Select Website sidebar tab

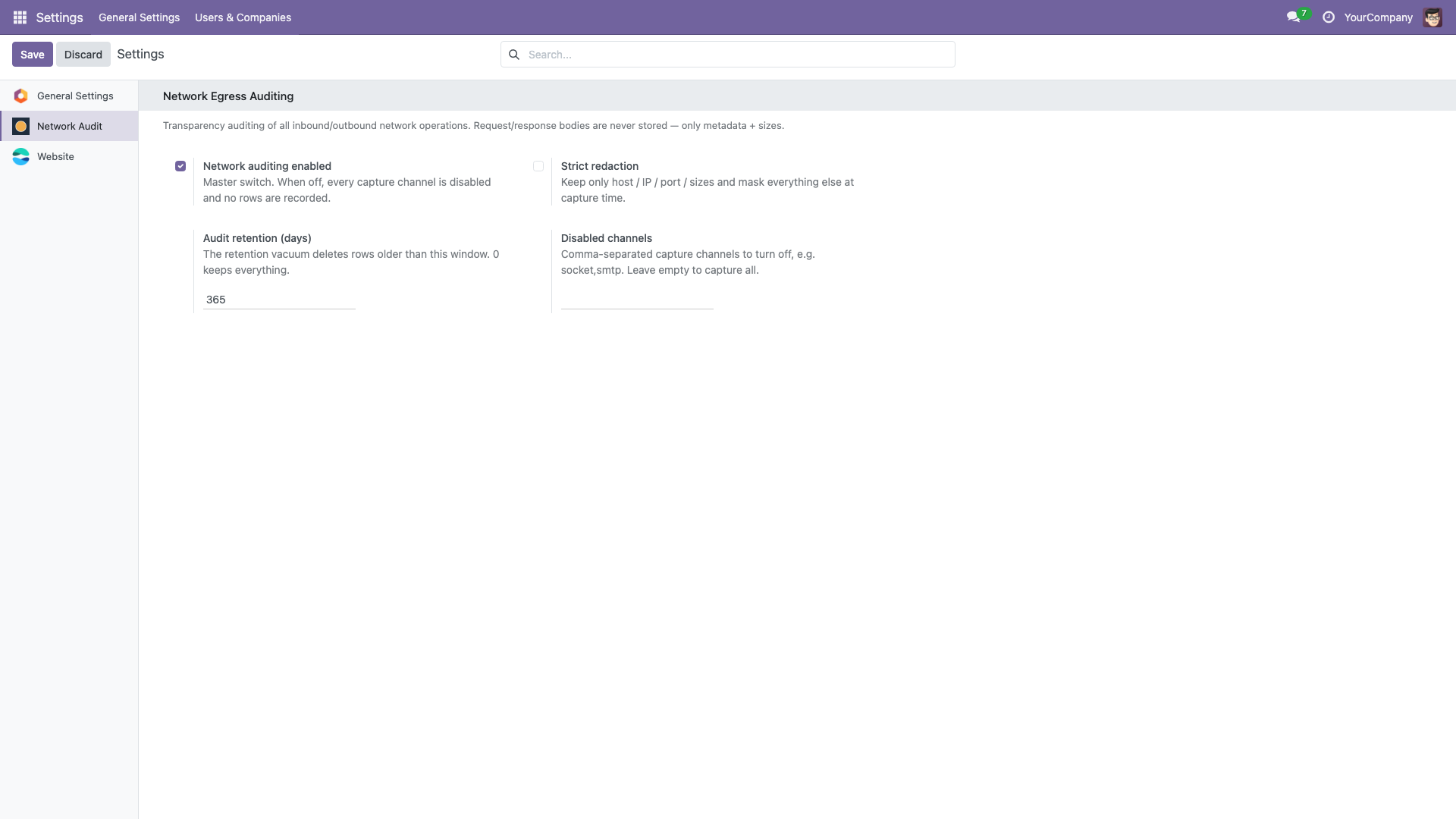(x=69, y=156)
